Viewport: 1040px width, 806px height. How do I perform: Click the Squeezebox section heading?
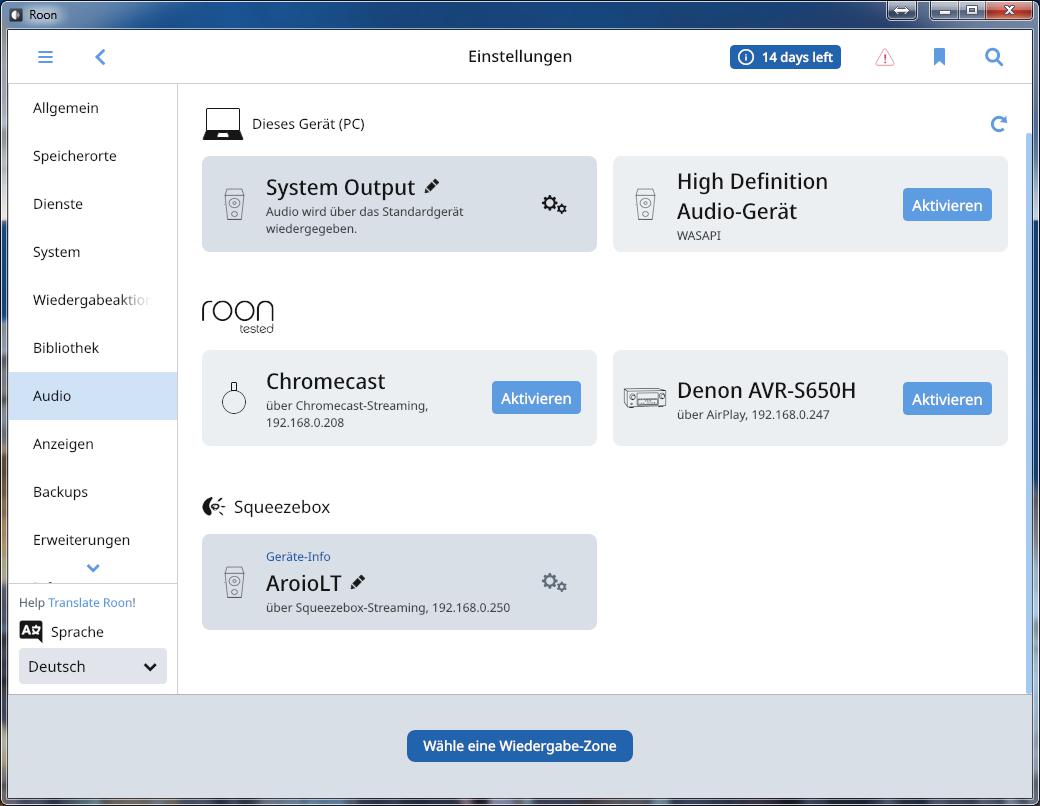point(282,507)
